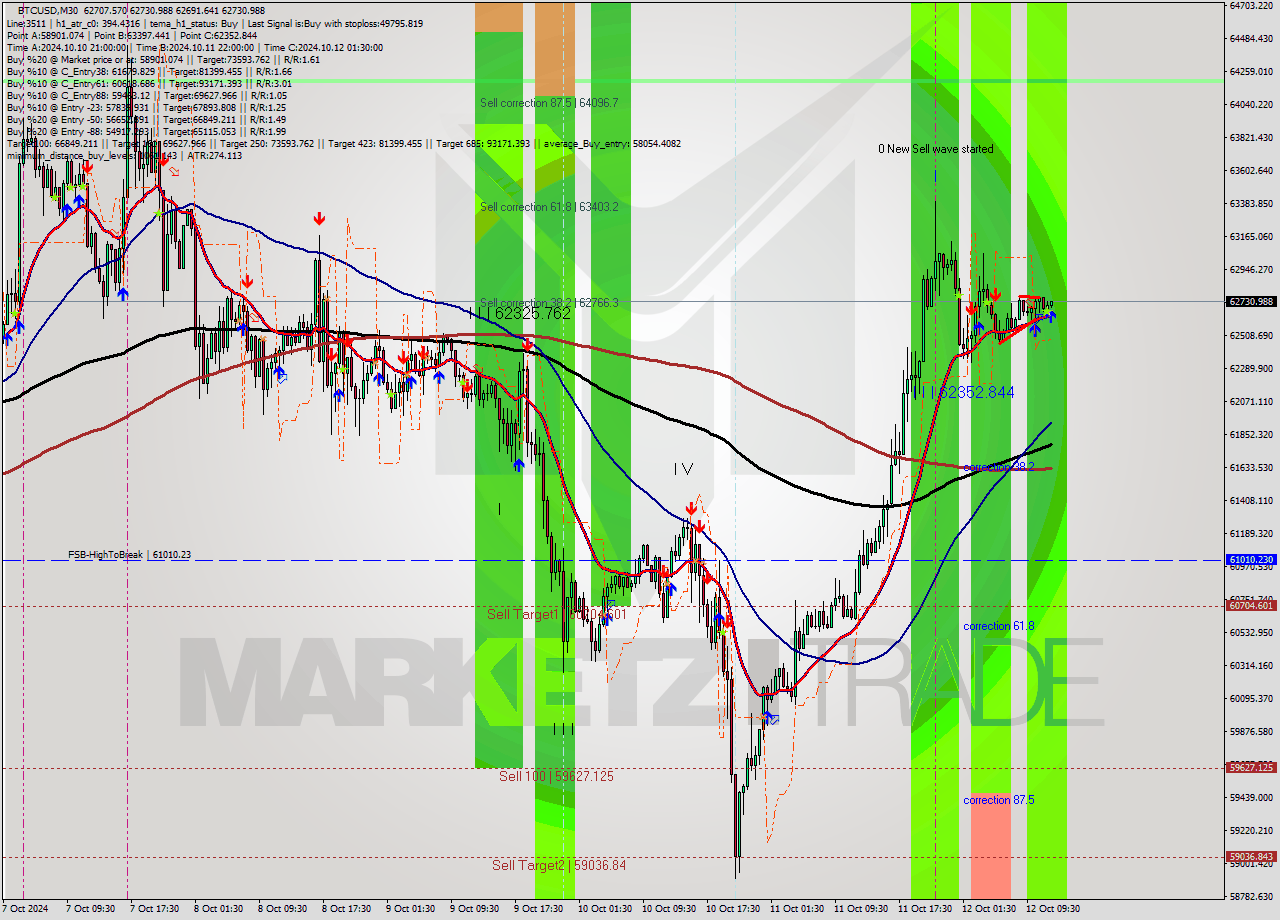Screen dimensions: 1280x920
Task: Click the 'I V' wave count label
Action: 683,468
